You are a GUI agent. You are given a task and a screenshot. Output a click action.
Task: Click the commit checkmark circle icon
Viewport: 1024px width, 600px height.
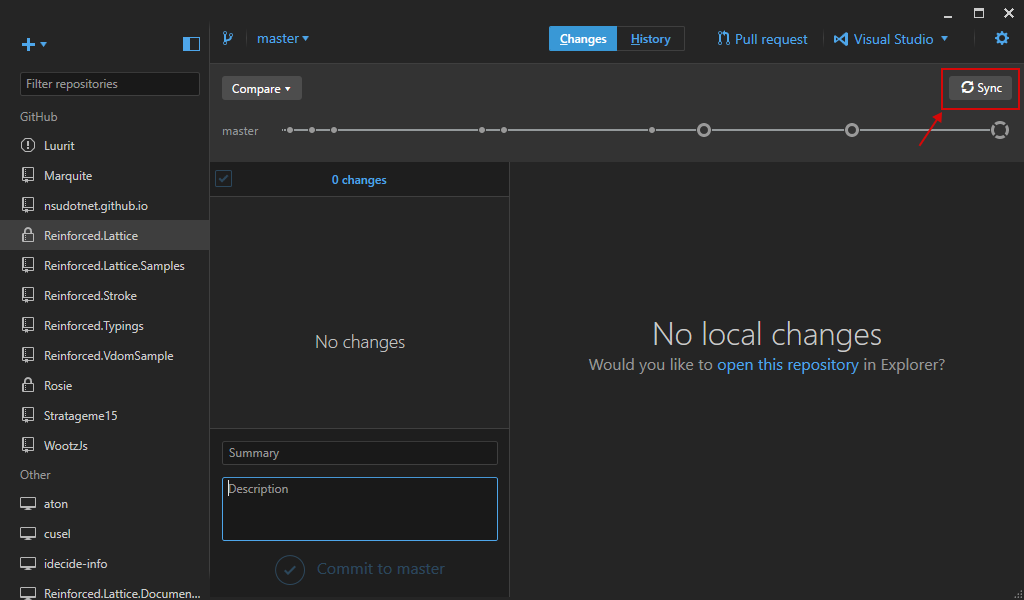290,570
